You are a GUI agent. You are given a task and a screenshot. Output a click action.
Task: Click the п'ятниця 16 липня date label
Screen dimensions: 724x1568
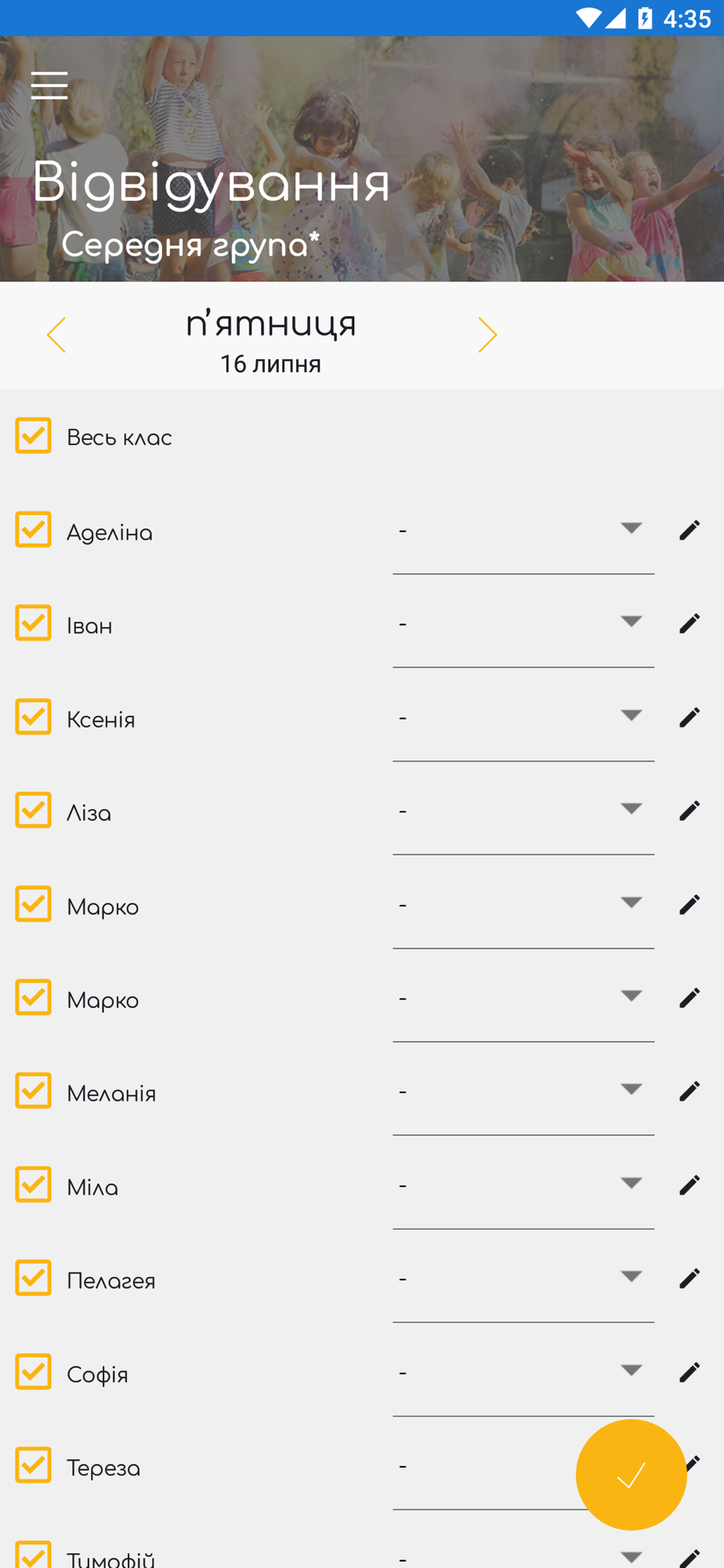click(x=271, y=340)
